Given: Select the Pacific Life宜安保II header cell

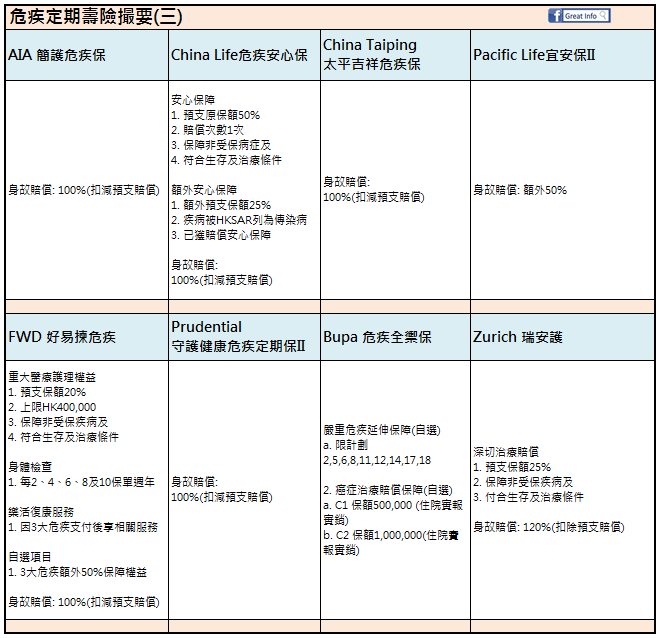Looking at the screenshot, I should click(562, 55).
